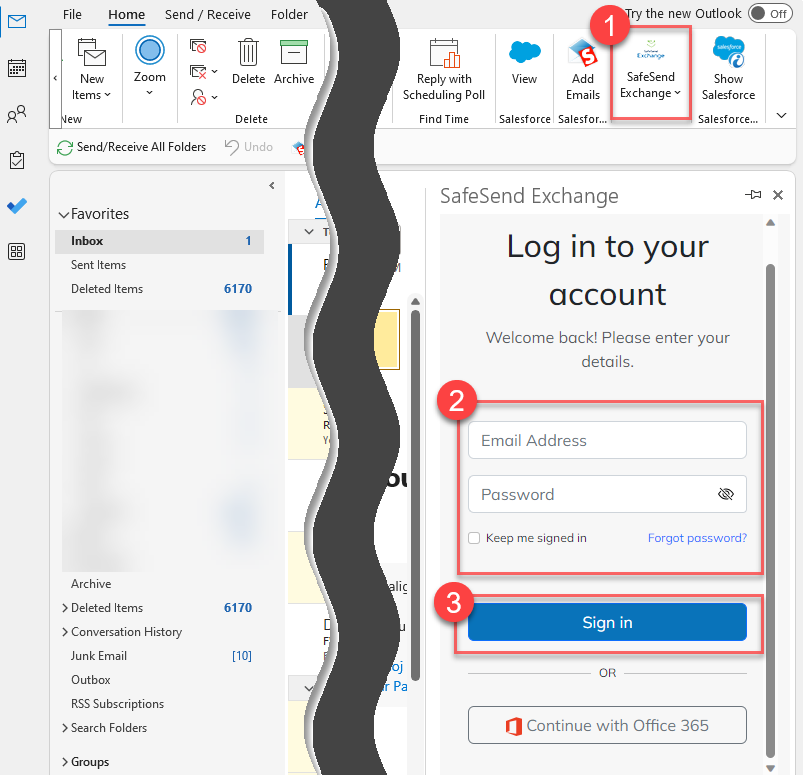Select the People icon in the sidebar
Screen dimensions: 803x775
click(x=16, y=114)
